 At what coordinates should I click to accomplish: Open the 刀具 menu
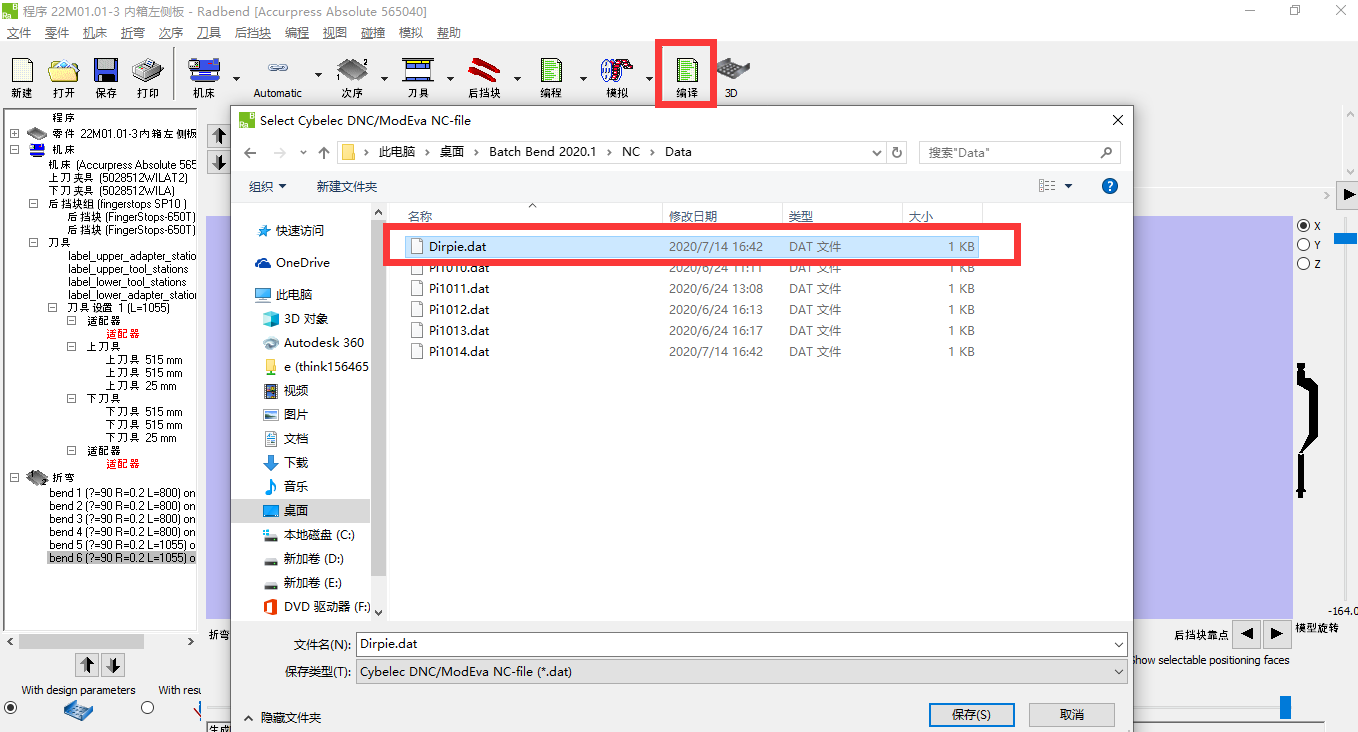208,33
